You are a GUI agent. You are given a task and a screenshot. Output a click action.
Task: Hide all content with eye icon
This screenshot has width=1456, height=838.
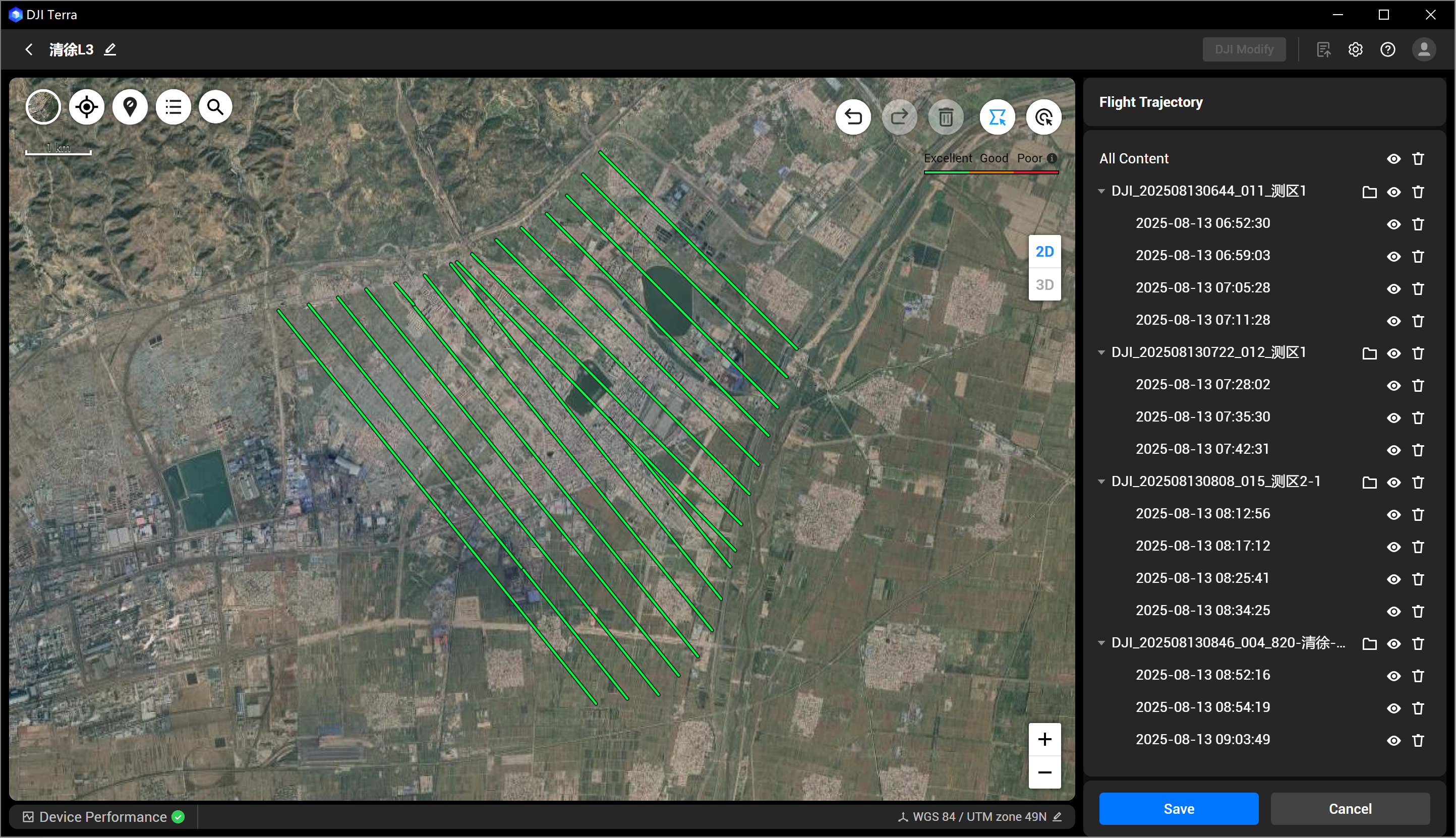[x=1393, y=159]
